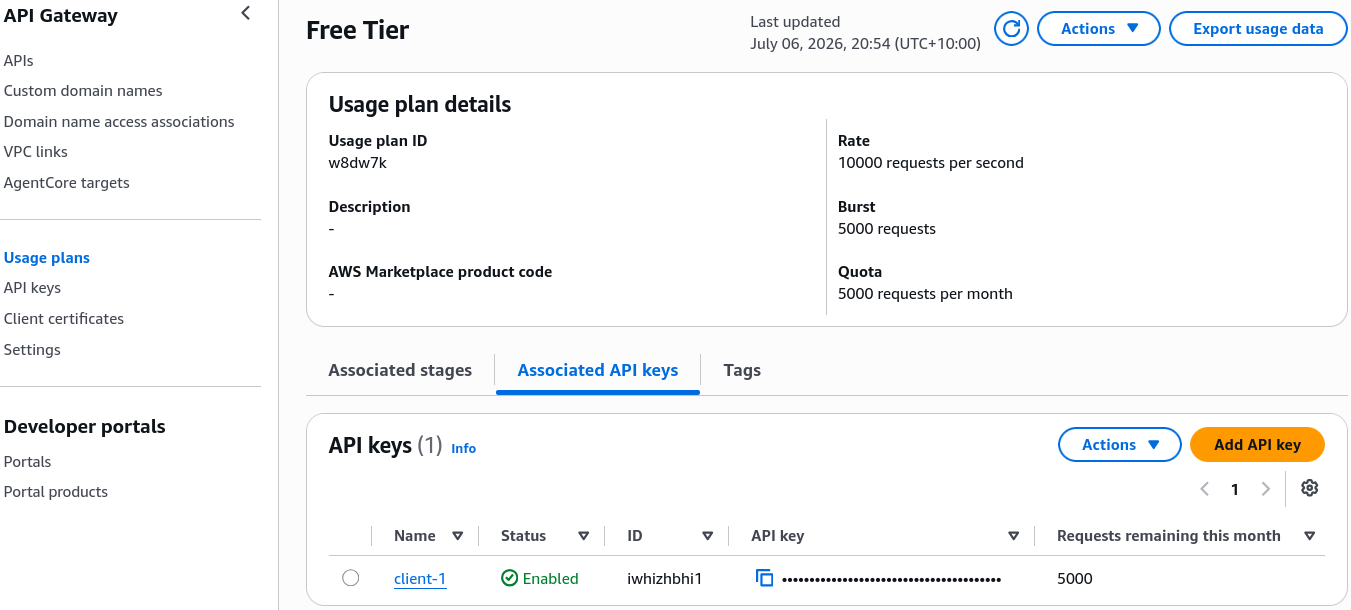Open Domain name access associations
This screenshot has height=610, width=1351.
coord(119,122)
